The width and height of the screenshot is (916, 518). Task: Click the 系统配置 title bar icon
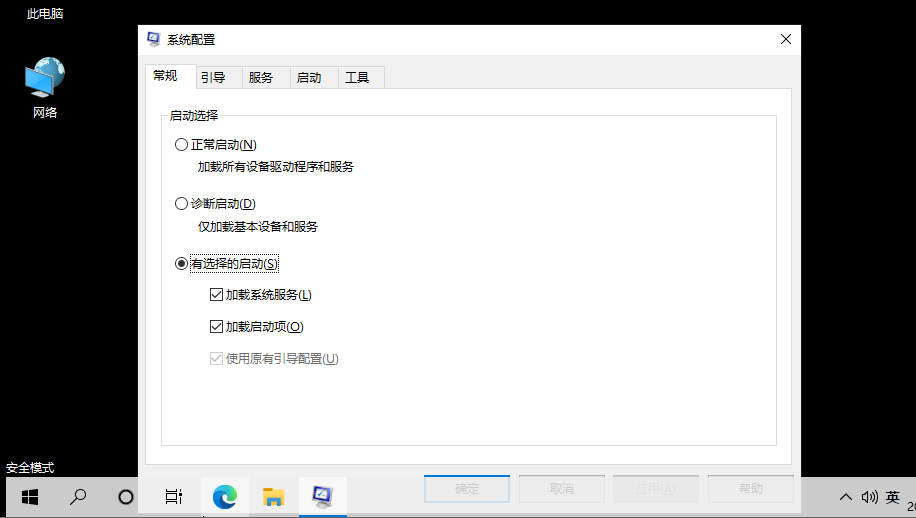tap(154, 39)
